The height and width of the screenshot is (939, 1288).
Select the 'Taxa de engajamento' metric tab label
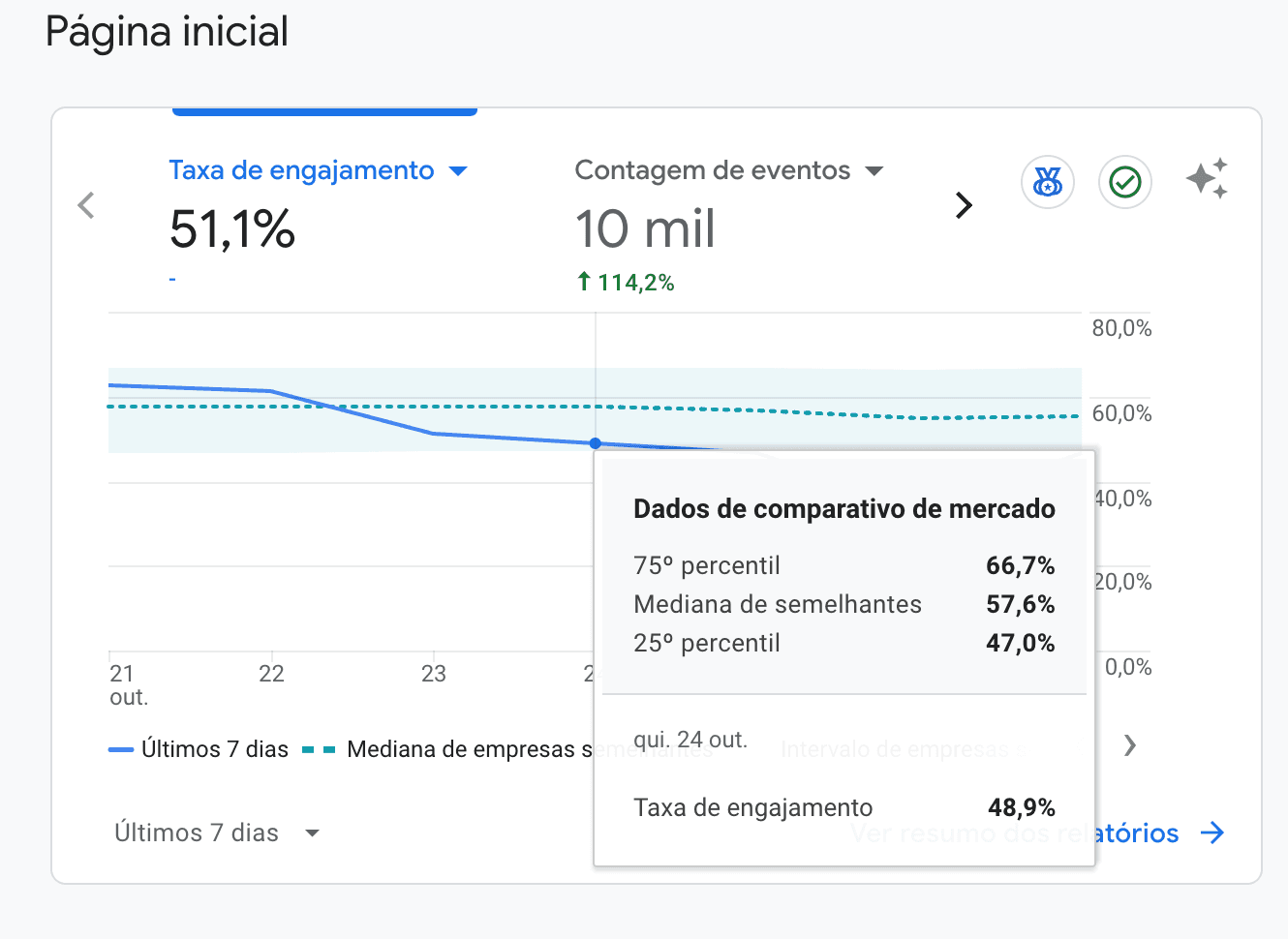[301, 170]
